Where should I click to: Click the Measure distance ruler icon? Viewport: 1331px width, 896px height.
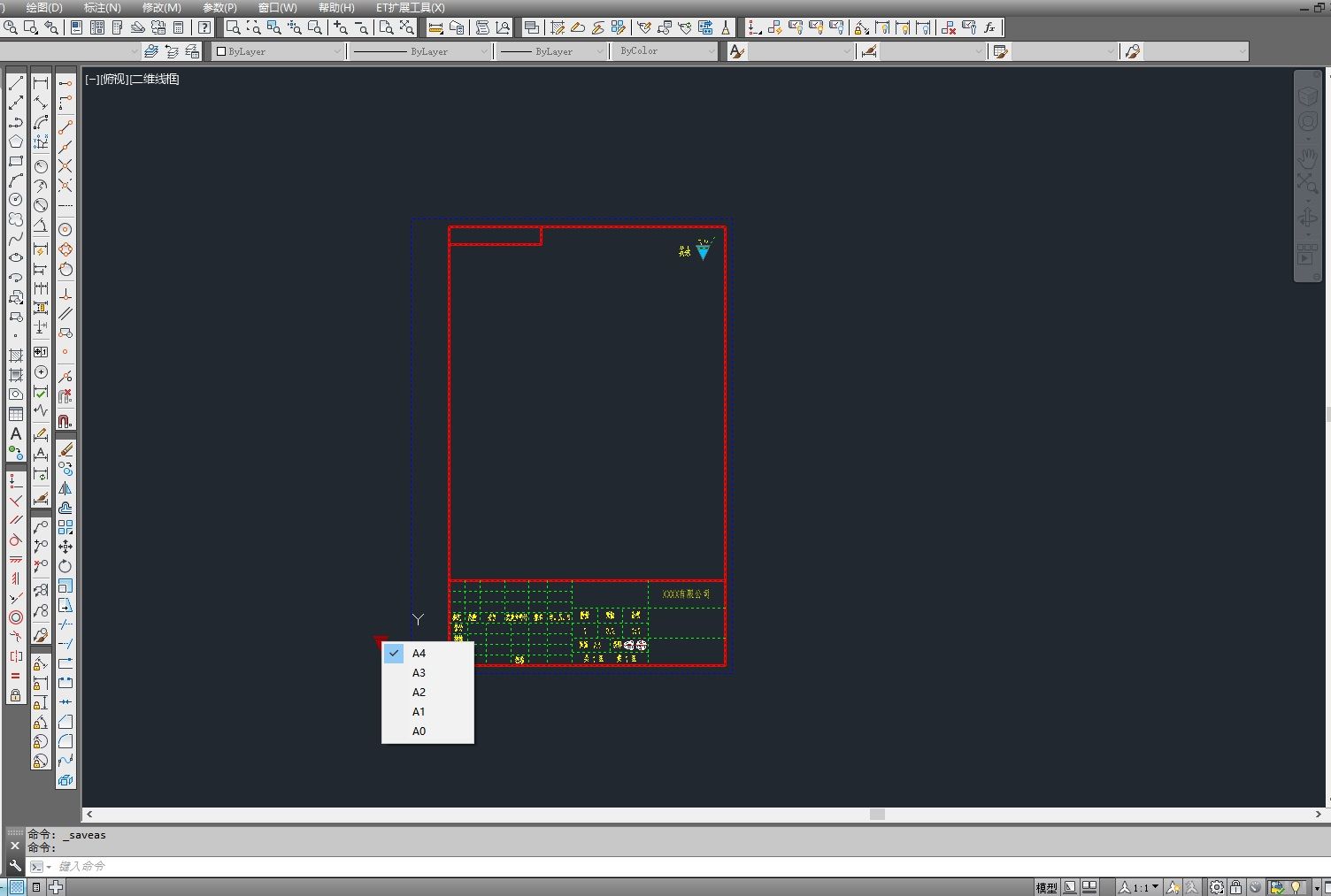(x=435, y=28)
